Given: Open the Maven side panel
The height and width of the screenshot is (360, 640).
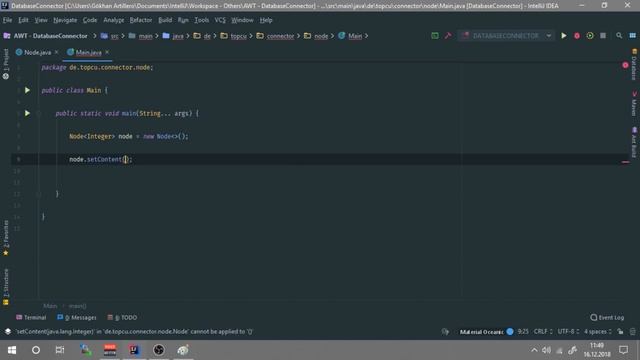Looking at the screenshot, I should tap(634, 104).
